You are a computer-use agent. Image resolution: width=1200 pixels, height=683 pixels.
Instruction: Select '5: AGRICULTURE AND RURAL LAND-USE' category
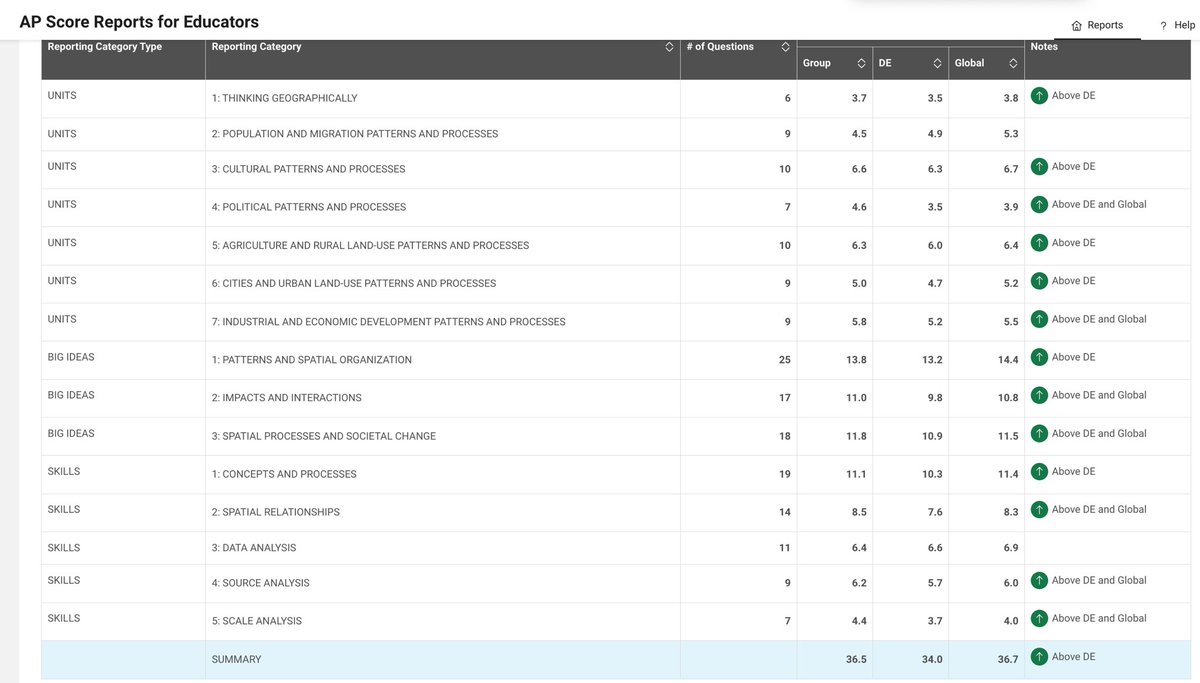[x=370, y=245]
